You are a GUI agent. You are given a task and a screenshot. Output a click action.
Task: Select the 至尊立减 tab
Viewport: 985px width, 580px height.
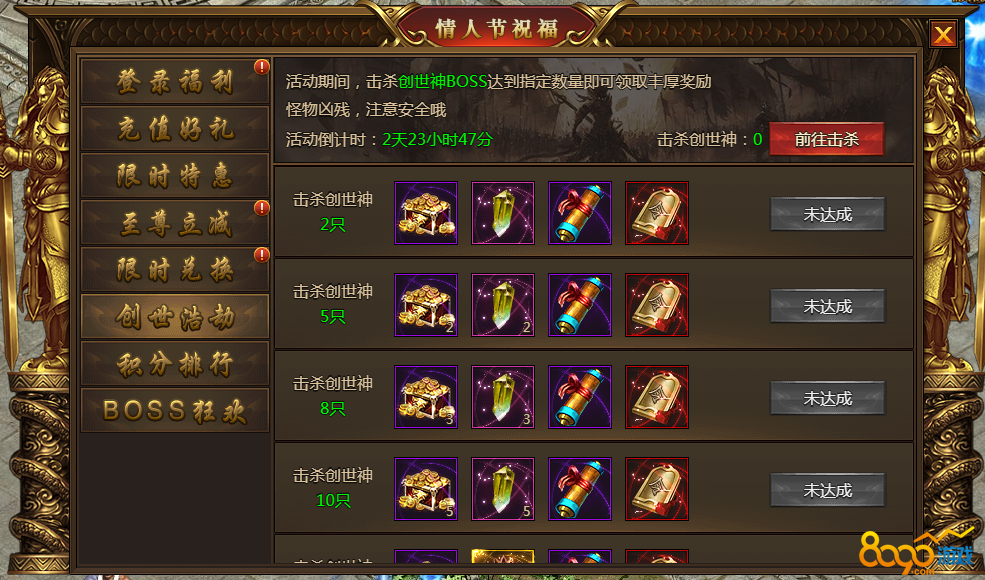(x=175, y=222)
